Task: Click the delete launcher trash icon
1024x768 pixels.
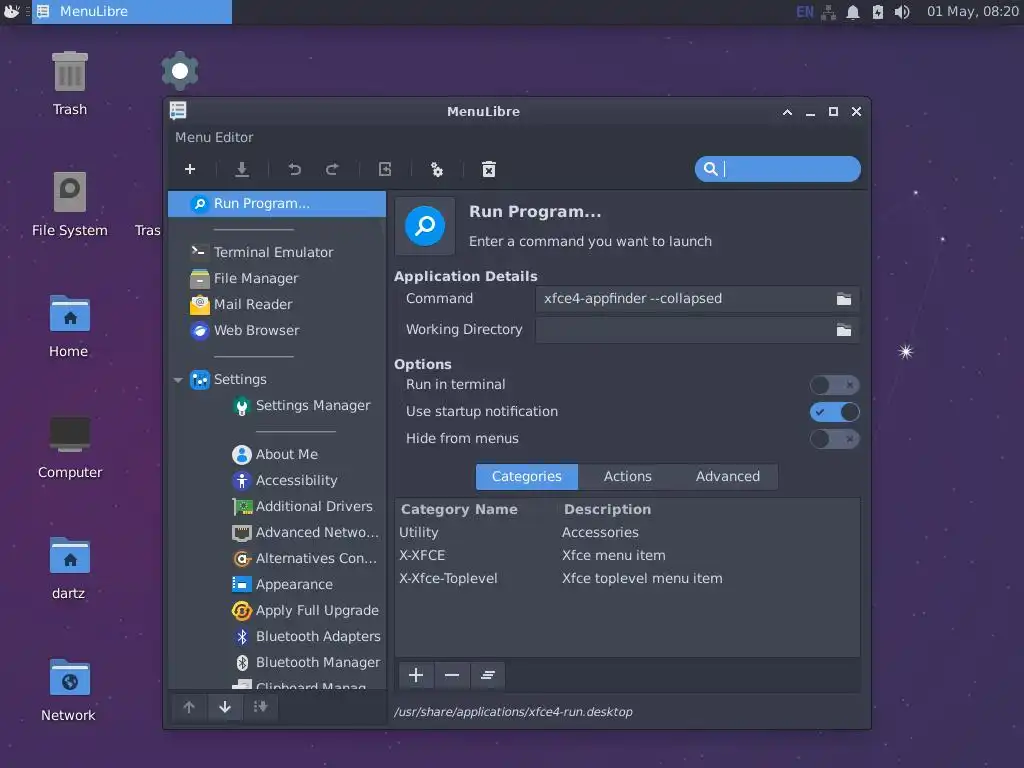Action: coord(488,170)
